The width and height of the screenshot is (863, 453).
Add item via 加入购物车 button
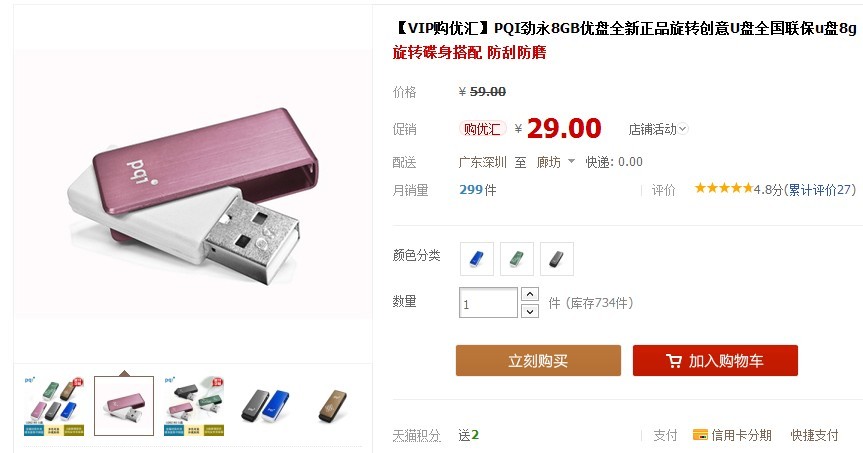tap(715, 361)
